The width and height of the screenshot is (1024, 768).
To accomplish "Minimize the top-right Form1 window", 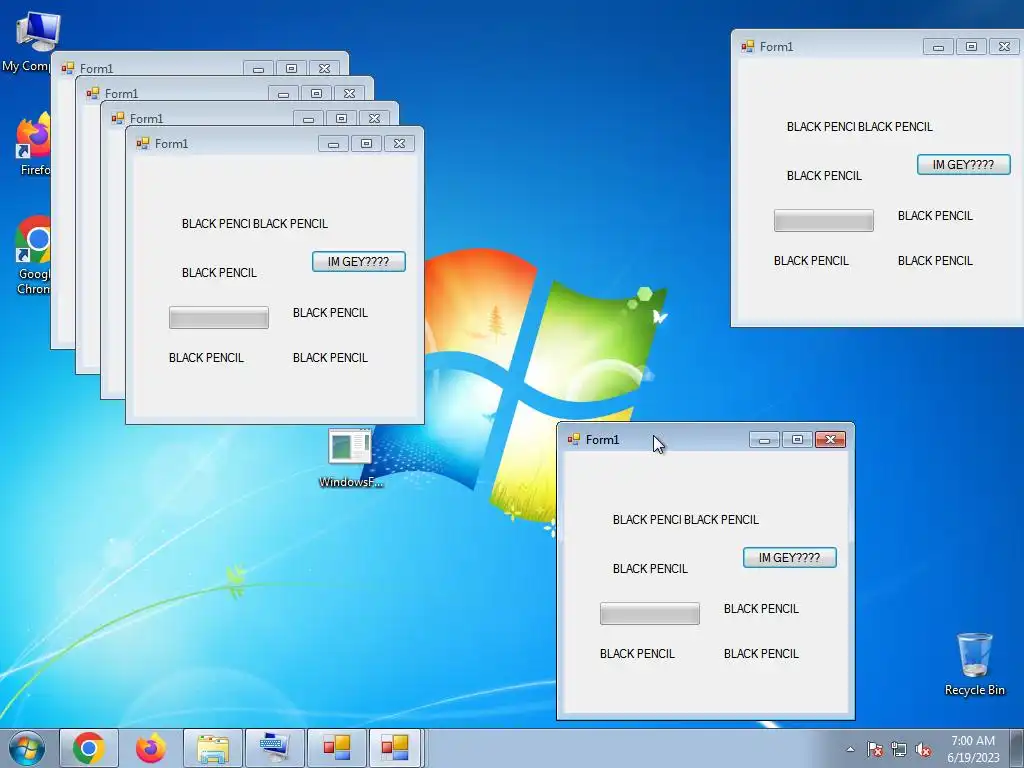I will click(x=938, y=46).
